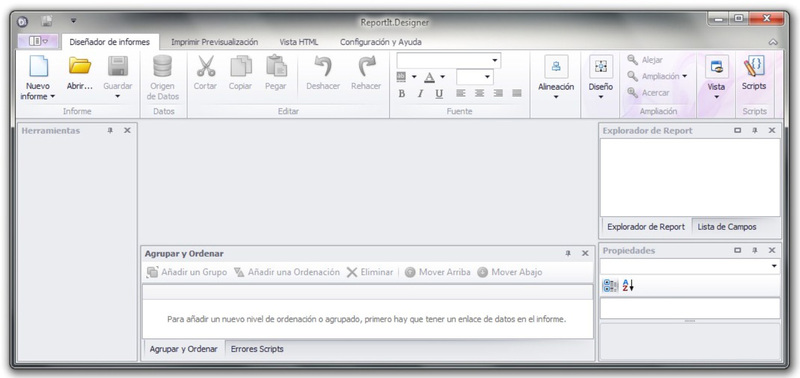This screenshot has width=800, height=378.
Task: Open the Propiedades object selector dropdown
Action: tap(774, 266)
